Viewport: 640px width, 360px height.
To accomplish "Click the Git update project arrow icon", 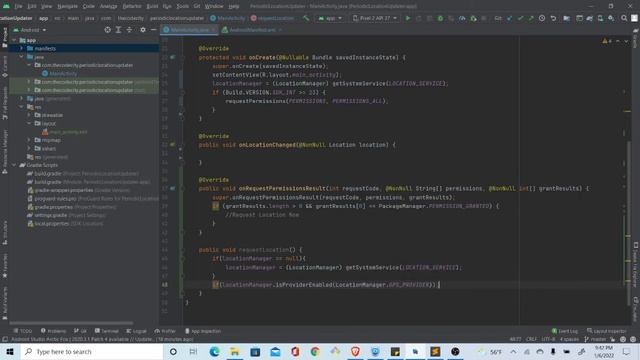I will [x=509, y=18].
